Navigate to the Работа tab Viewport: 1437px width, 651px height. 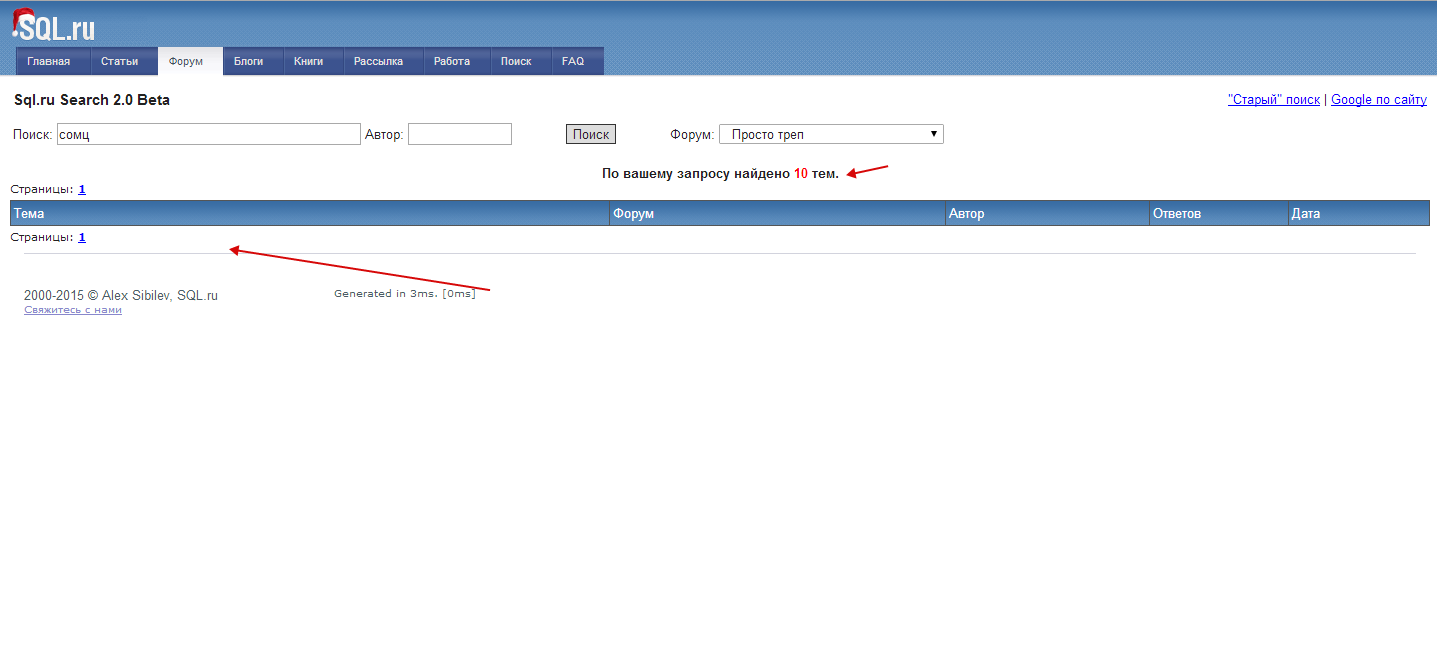[452, 61]
